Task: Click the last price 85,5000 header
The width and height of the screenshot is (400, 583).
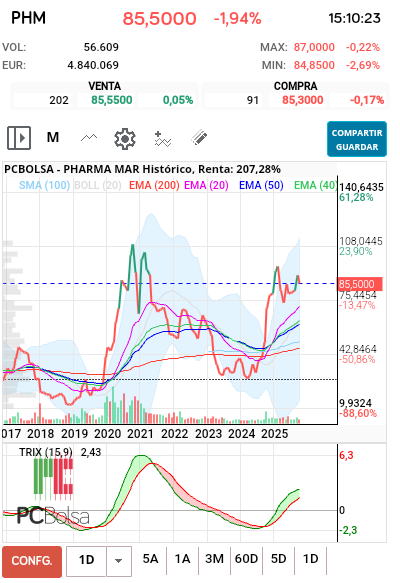Action: [159, 19]
